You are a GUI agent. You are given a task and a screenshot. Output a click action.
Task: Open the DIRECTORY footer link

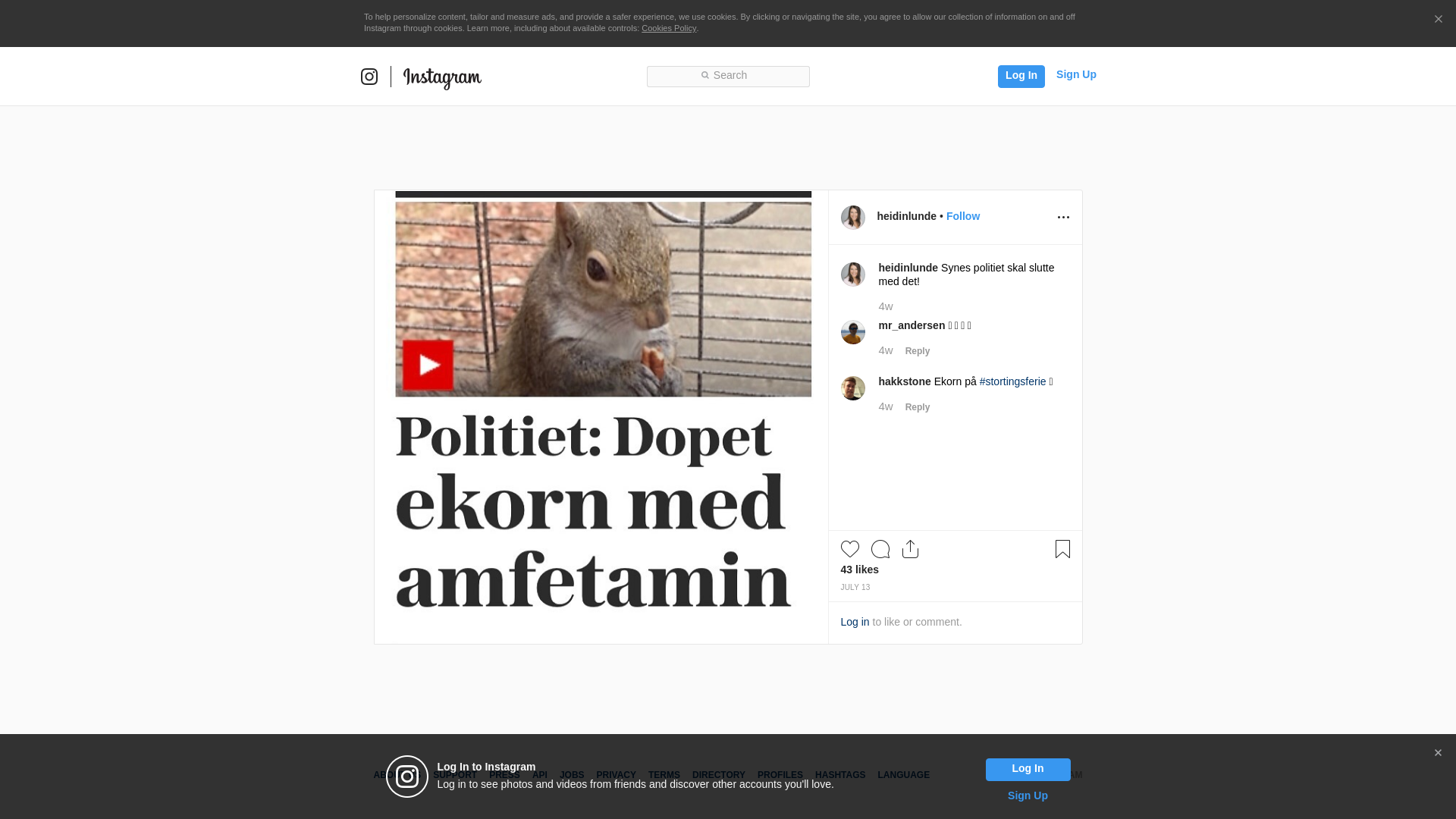pyautogui.click(x=719, y=775)
